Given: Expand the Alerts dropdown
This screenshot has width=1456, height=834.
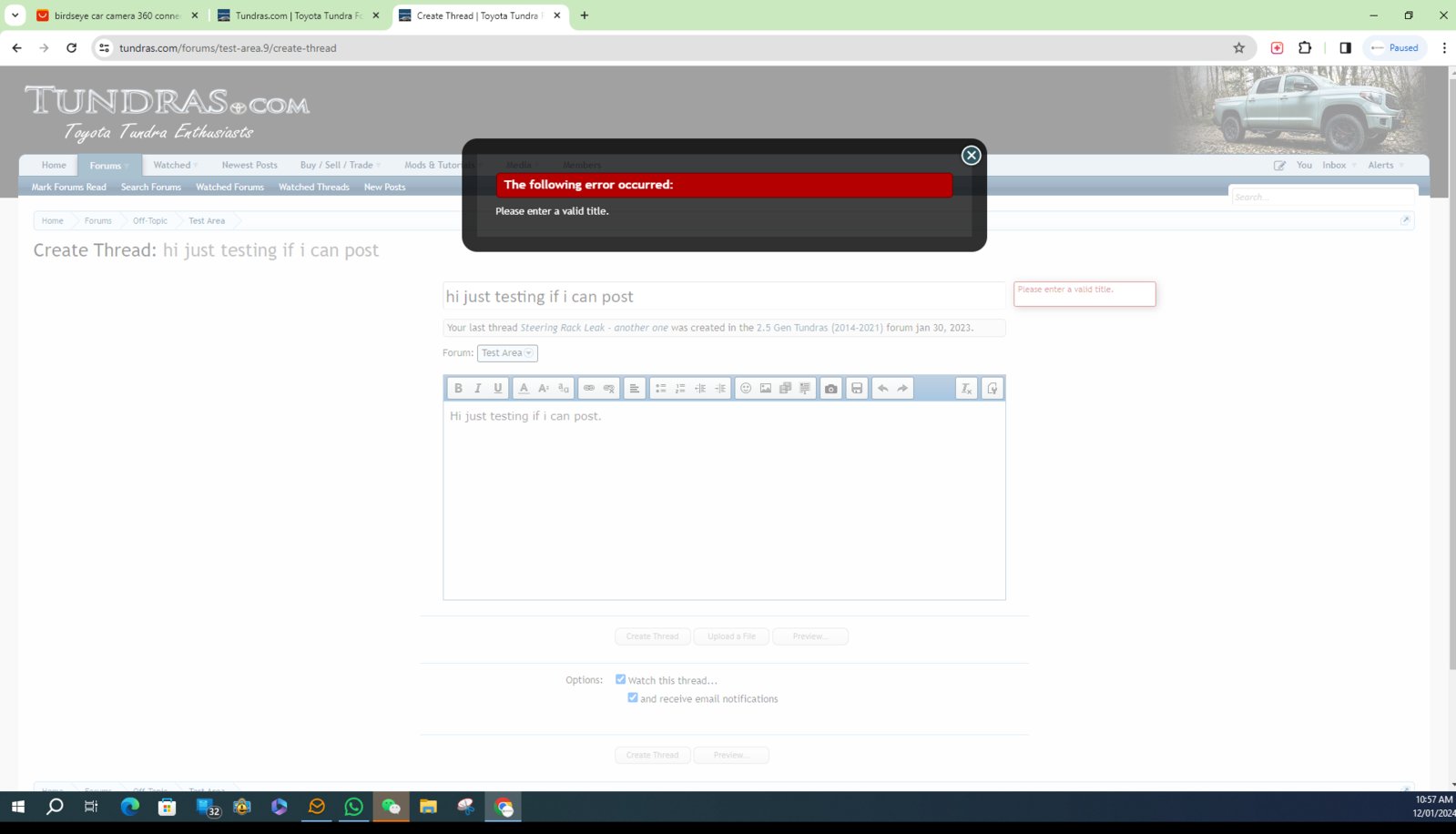Looking at the screenshot, I should tap(1401, 166).
